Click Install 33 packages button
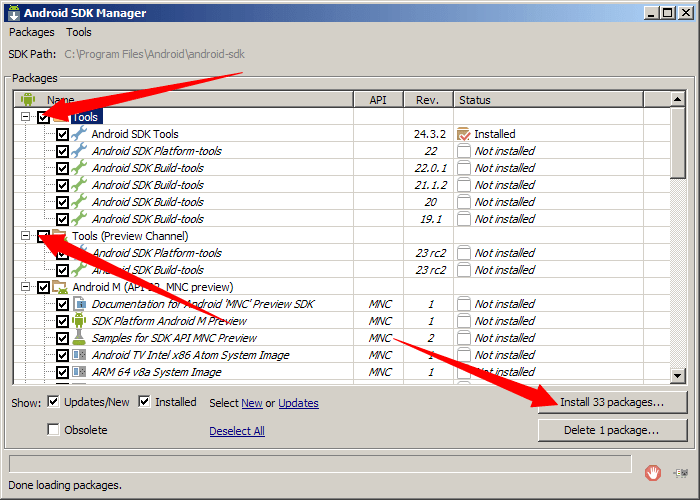The width and height of the screenshot is (700, 500). [x=612, y=402]
